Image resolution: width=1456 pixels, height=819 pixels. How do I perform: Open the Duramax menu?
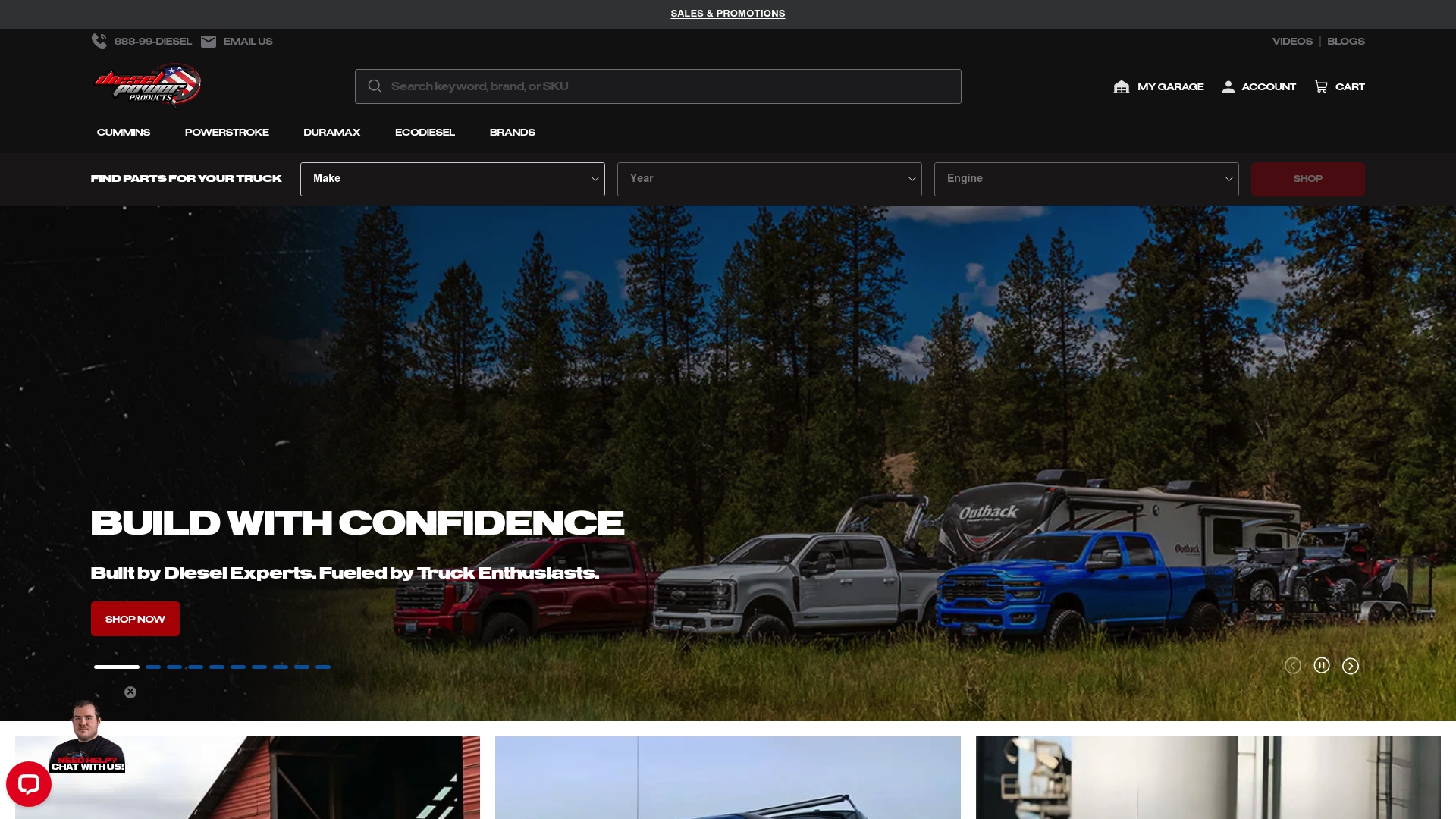pyautogui.click(x=332, y=132)
